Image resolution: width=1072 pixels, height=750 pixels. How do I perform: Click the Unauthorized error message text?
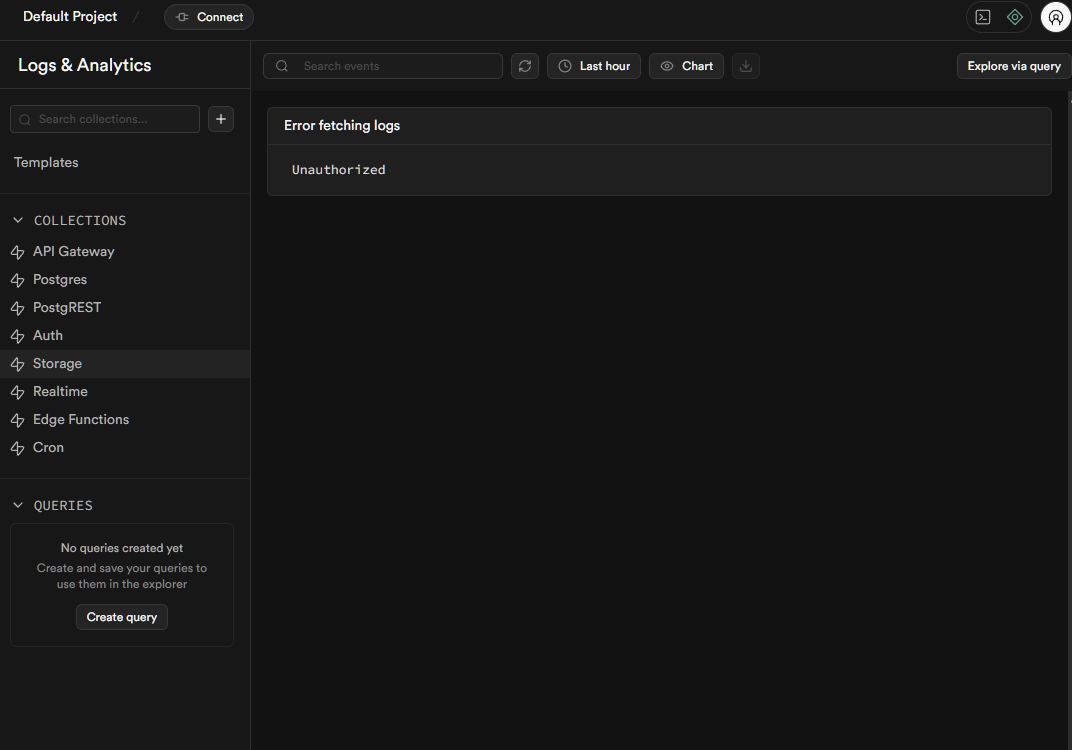(x=338, y=170)
